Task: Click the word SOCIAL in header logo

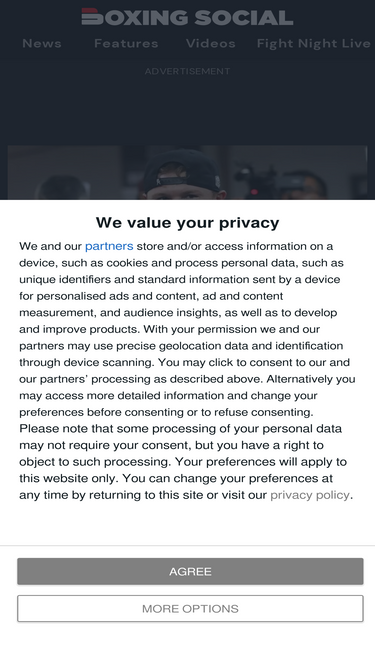Action: [244, 17]
